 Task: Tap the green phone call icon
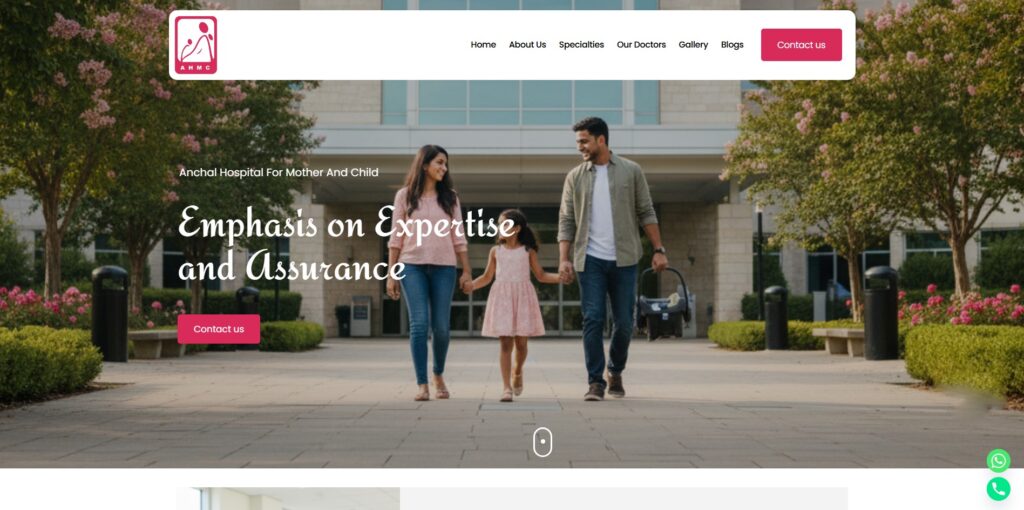click(x=998, y=488)
